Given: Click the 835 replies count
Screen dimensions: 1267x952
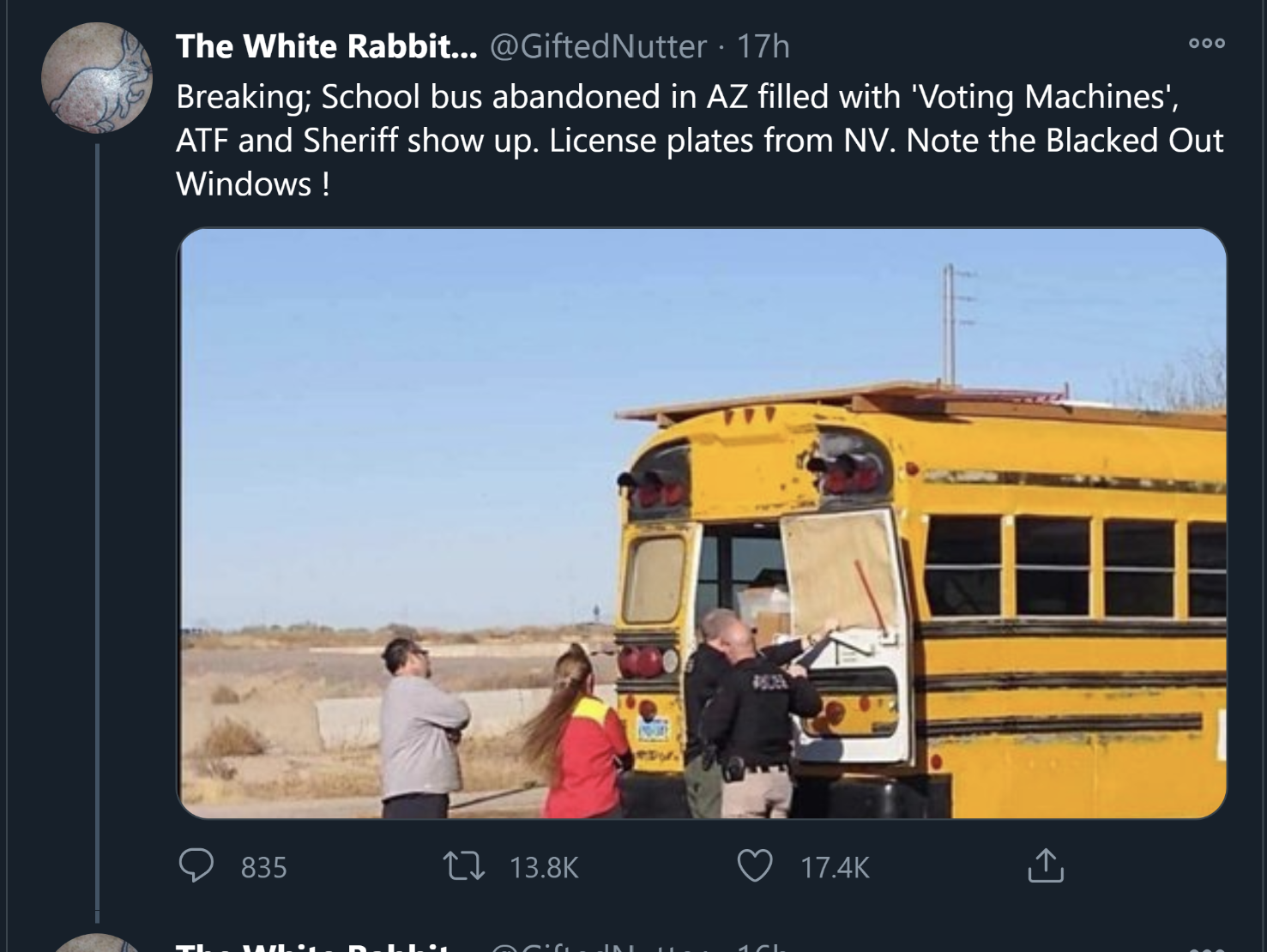Looking at the screenshot, I should point(263,868).
